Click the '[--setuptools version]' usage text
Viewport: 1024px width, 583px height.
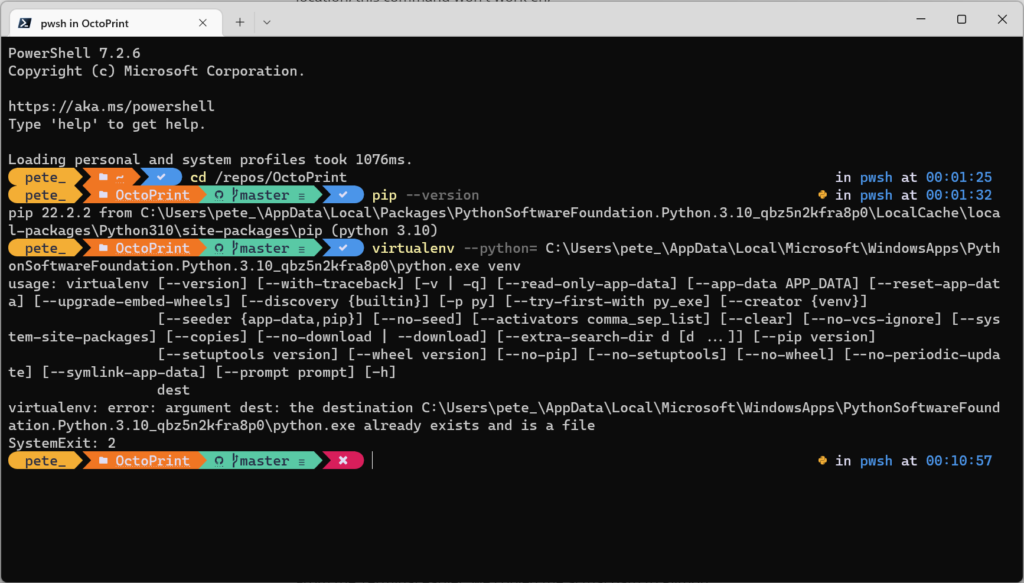[x=248, y=355]
